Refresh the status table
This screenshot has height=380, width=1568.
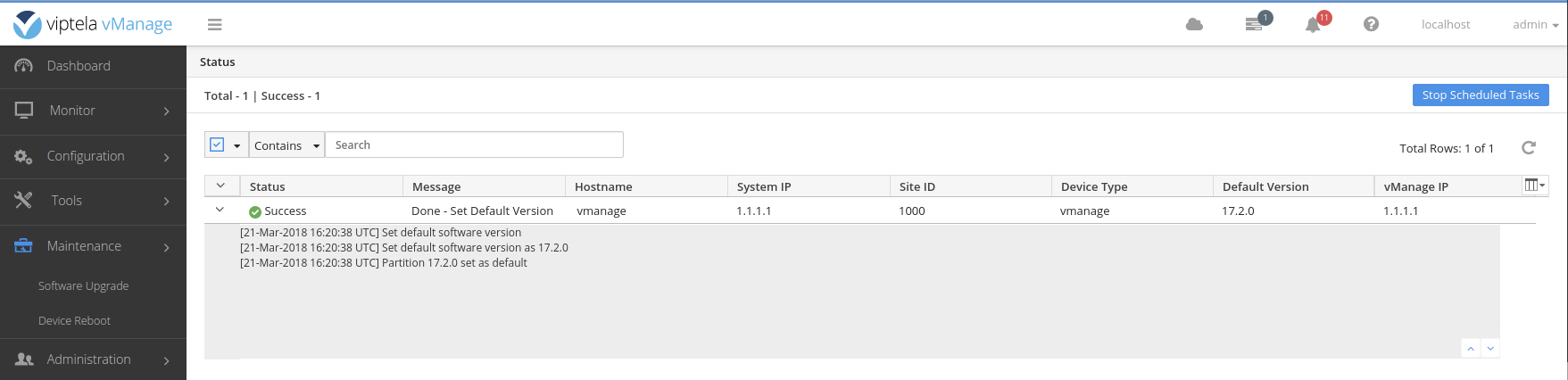(1529, 148)
